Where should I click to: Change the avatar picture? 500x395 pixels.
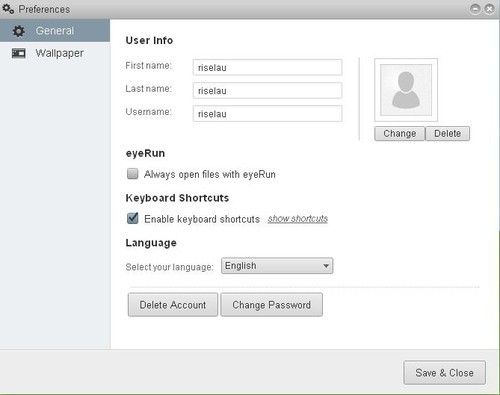click(x=399, y=134)
